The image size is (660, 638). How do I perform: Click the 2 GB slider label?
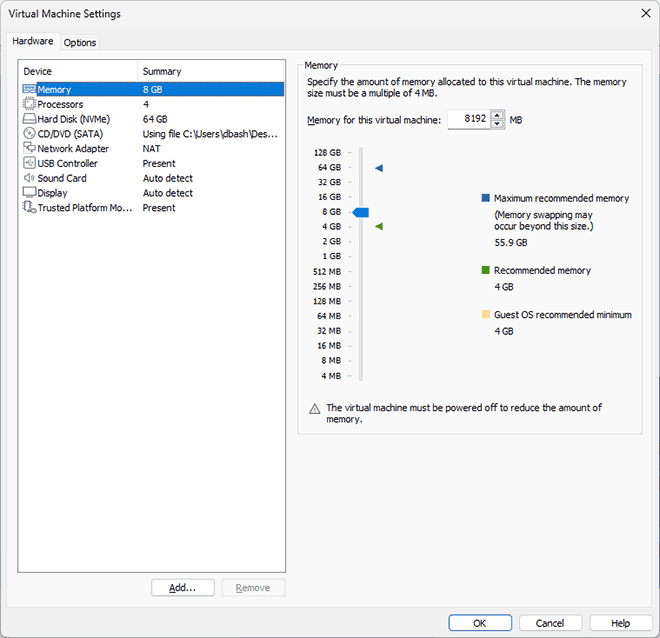[331, 241]
